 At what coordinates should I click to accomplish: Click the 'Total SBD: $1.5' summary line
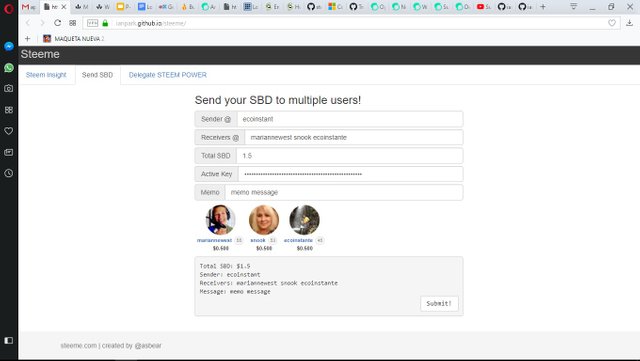[x=225, y=266]
